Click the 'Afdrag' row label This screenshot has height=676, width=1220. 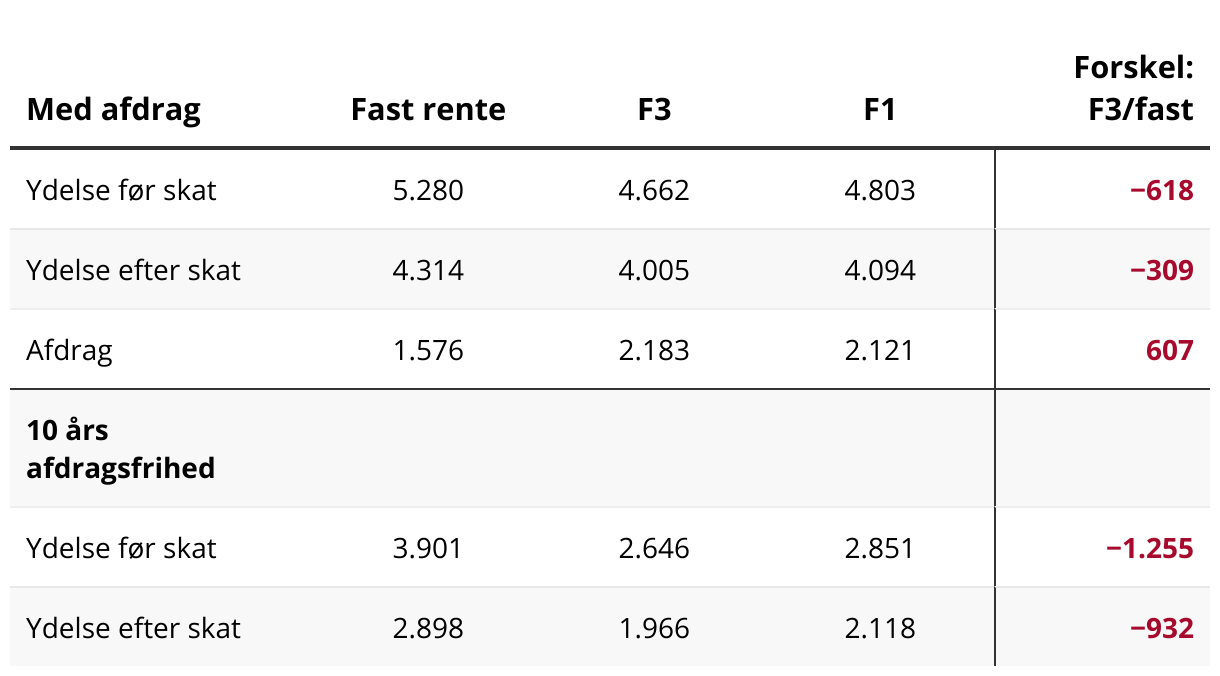[69, 350]
